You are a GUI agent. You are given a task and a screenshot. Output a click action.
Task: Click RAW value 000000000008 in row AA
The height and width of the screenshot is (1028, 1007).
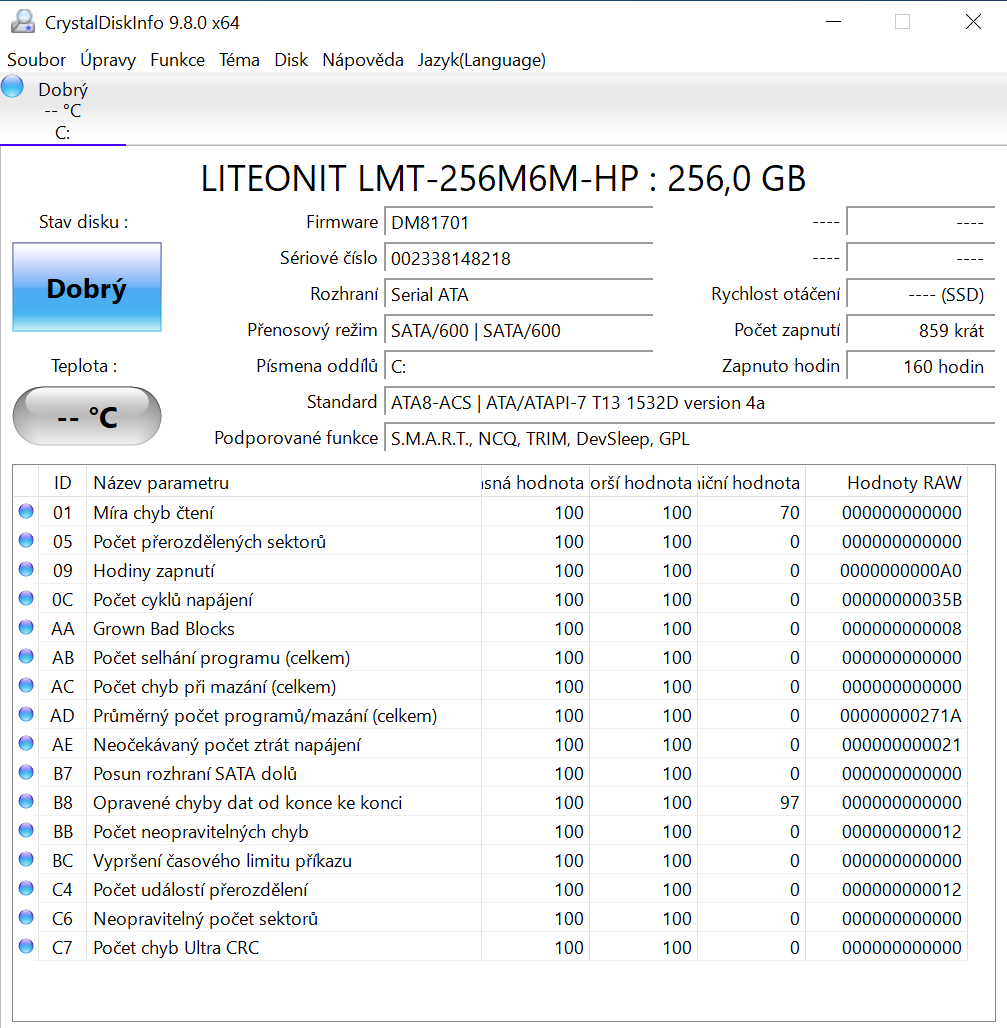(901, 629)
